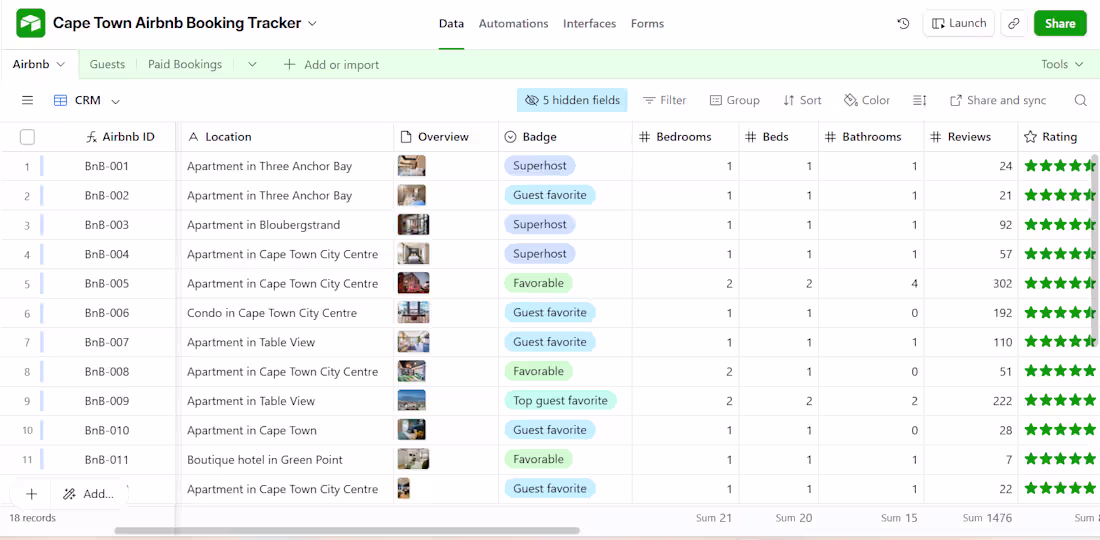Image resolution: width=1100 pixels, height=540 pixels.
Task: Open the Interfaces tab
Action: 589,24
